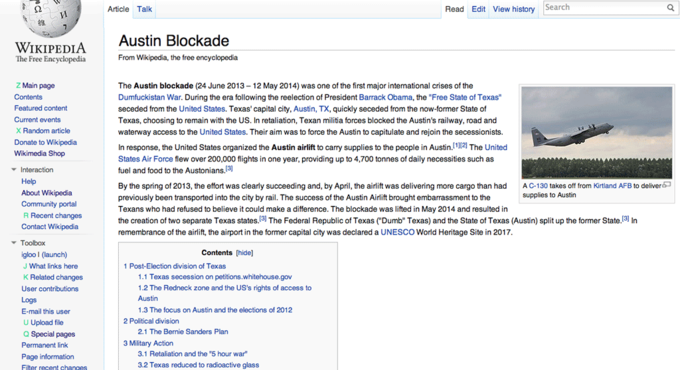This screenshot has width=680, height=370.
Task: Jump to 1 Post-Election division of Texas
Action: tap(174, 266)
